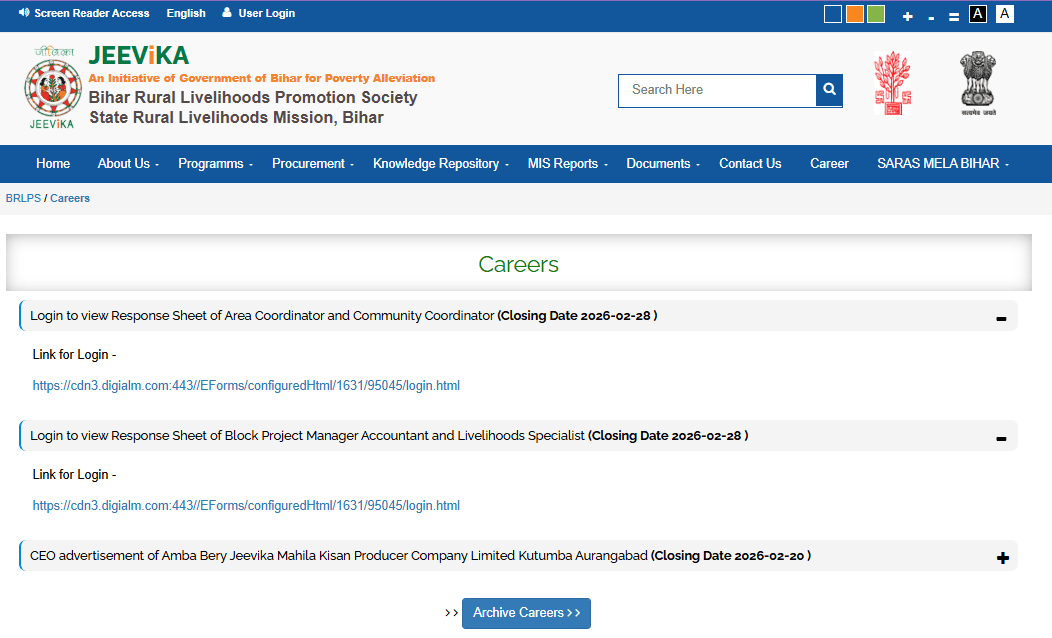Turn on Screen Reader Access
The height and width of the screenshot is (638, 1052).
[84, 13]
